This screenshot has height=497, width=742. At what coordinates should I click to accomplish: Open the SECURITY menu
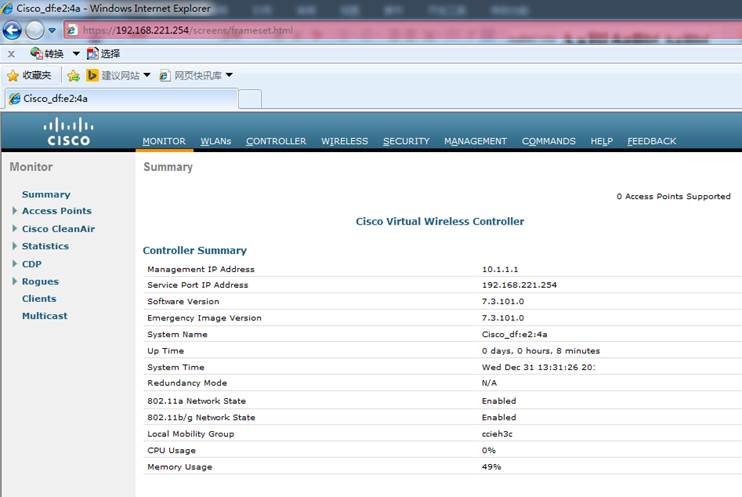[406, 141]
